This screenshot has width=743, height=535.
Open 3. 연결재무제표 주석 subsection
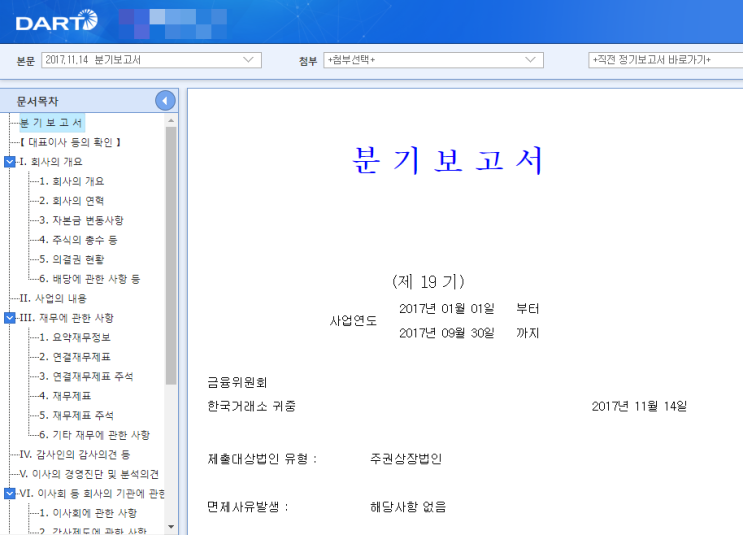(86, 376)
